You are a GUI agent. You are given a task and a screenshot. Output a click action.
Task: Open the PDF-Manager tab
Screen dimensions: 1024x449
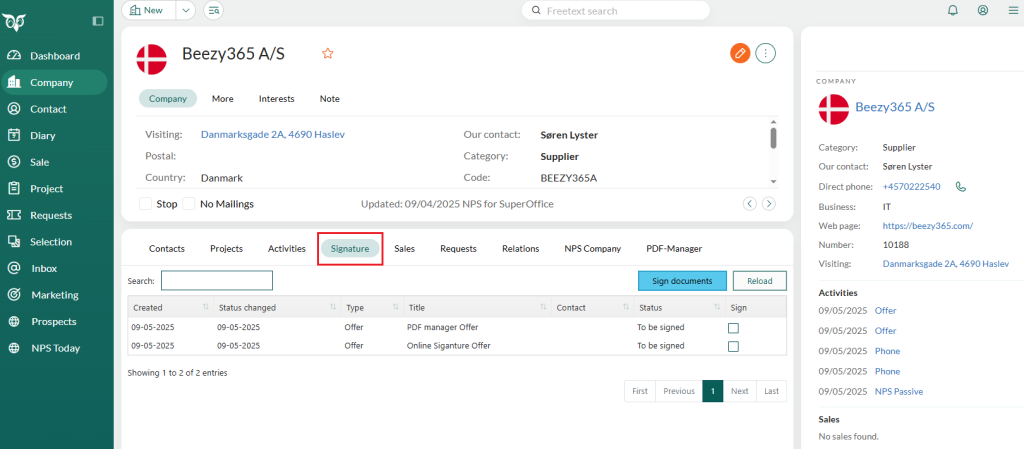[x=674, y=249]
